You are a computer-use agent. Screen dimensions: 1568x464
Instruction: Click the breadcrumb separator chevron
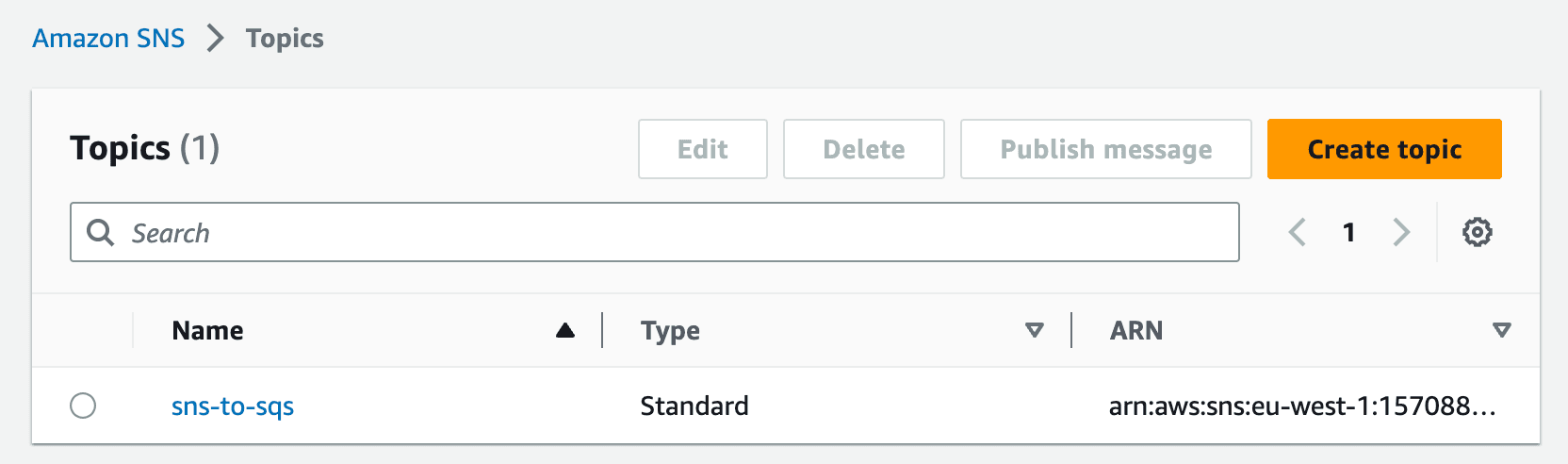pyautogui.click(x=216, y=39)
